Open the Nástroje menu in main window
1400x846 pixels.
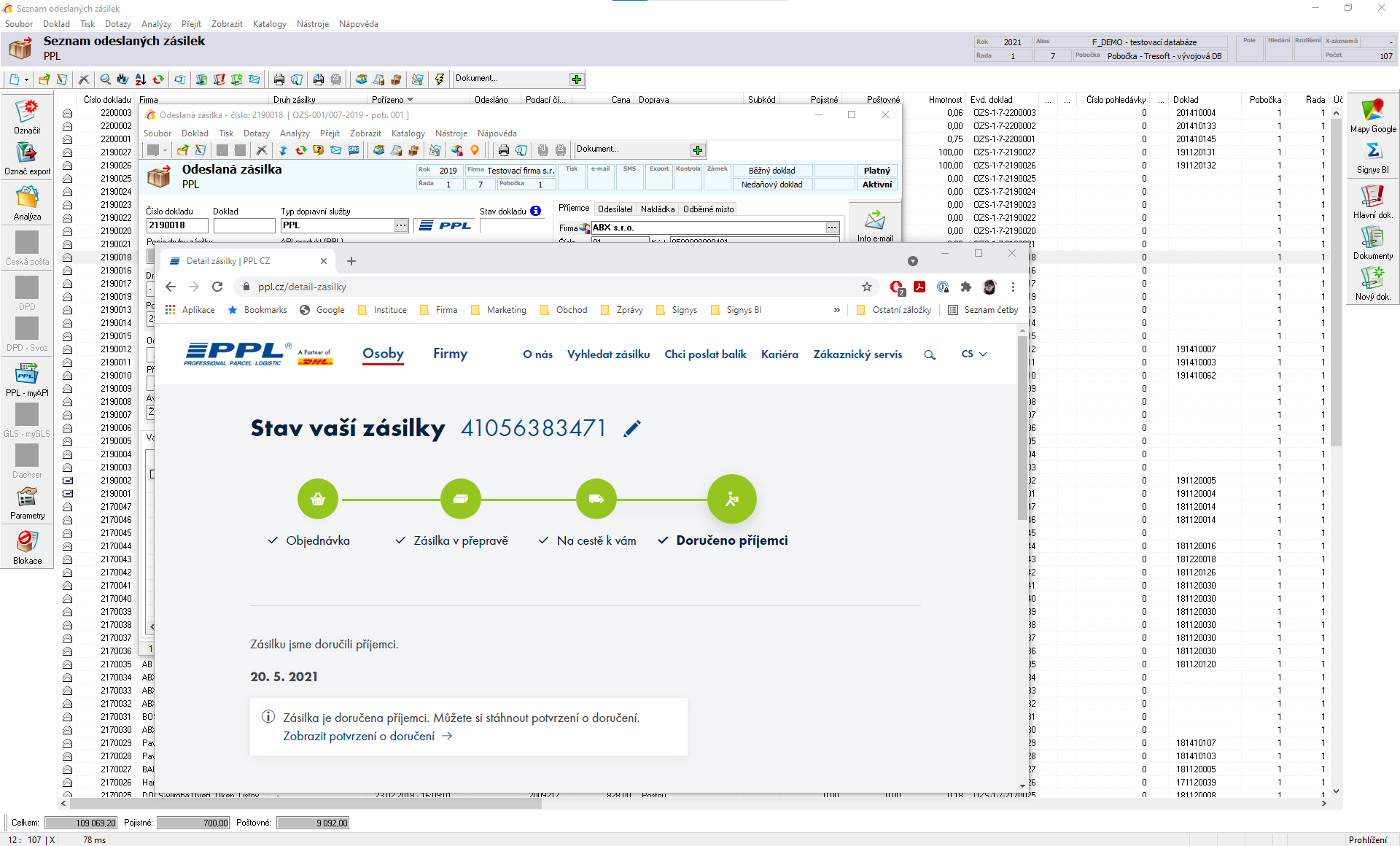point(313,24)
